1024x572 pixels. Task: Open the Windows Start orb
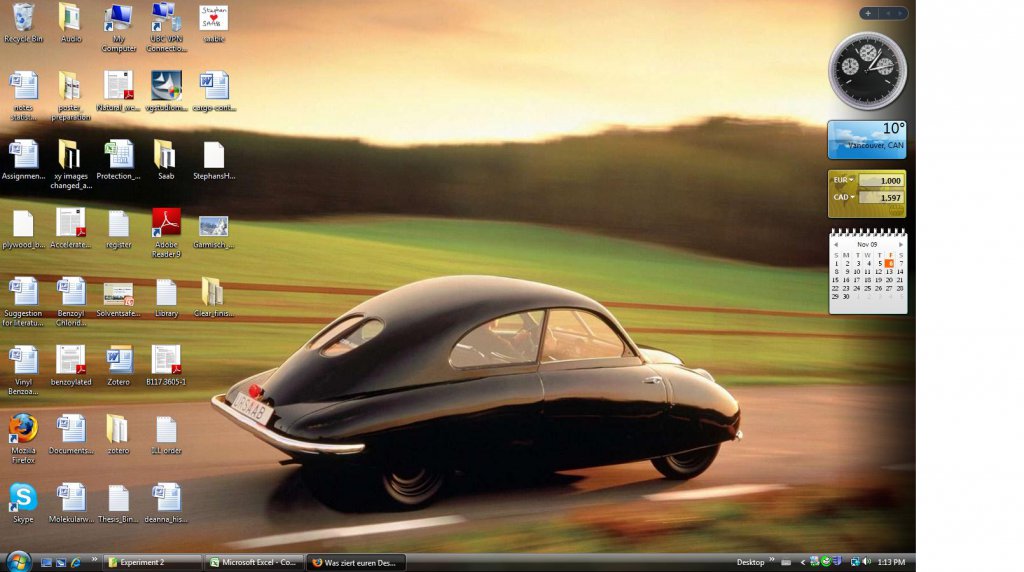[18, 562]
